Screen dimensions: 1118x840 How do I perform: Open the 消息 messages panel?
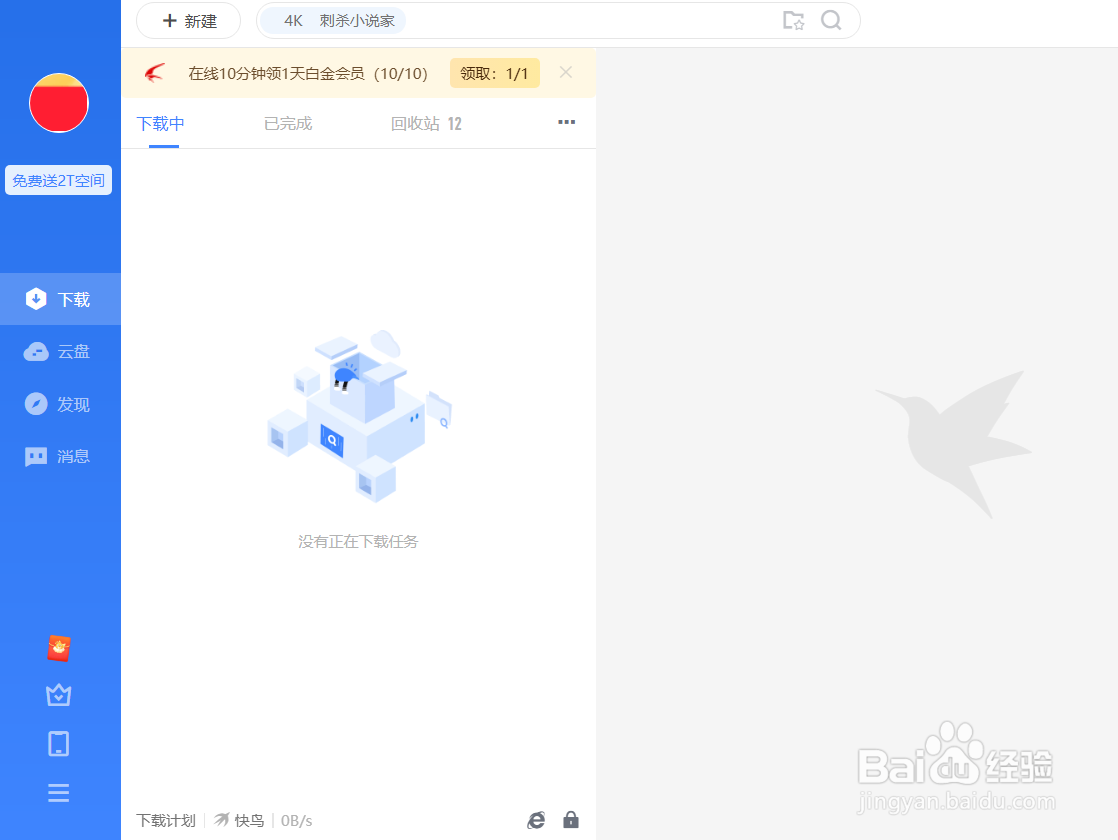click(x=60, y=456)
